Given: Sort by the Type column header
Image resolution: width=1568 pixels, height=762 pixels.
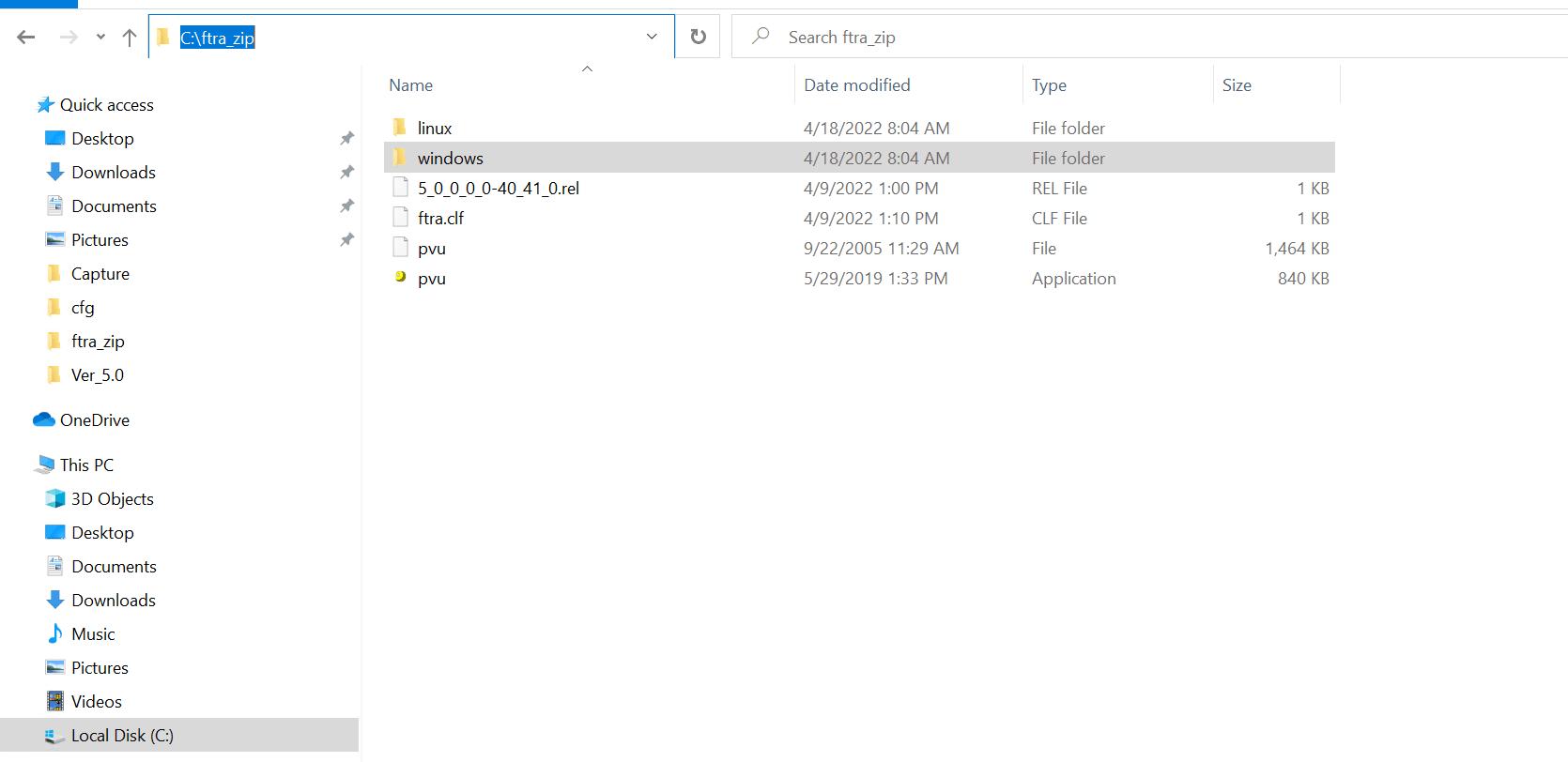Looking at the screenshot, I should (x=1049, y=85).
